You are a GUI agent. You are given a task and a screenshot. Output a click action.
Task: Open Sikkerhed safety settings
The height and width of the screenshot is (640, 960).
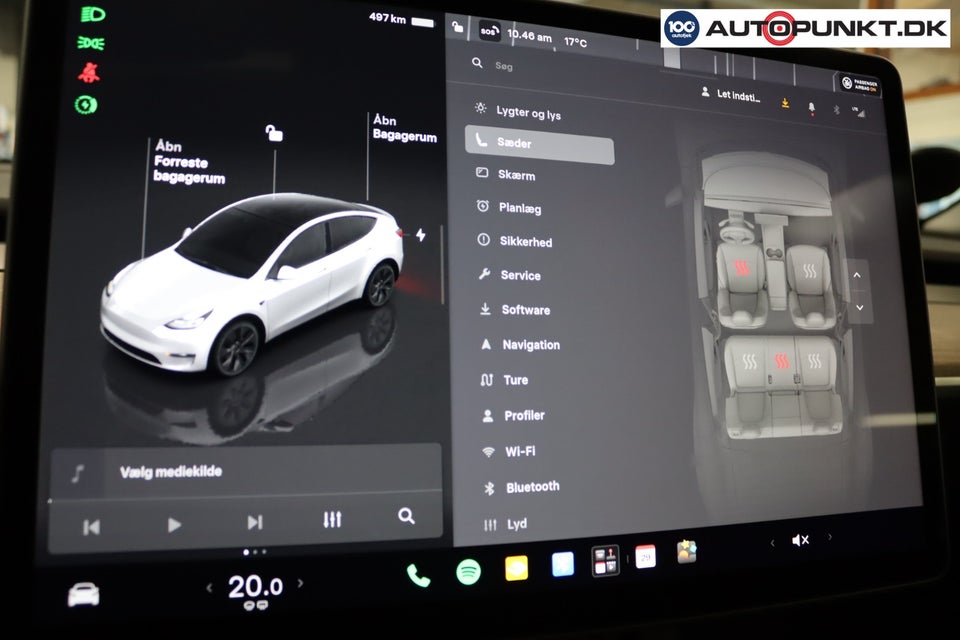pyautogui.click(x=525, y=241)
